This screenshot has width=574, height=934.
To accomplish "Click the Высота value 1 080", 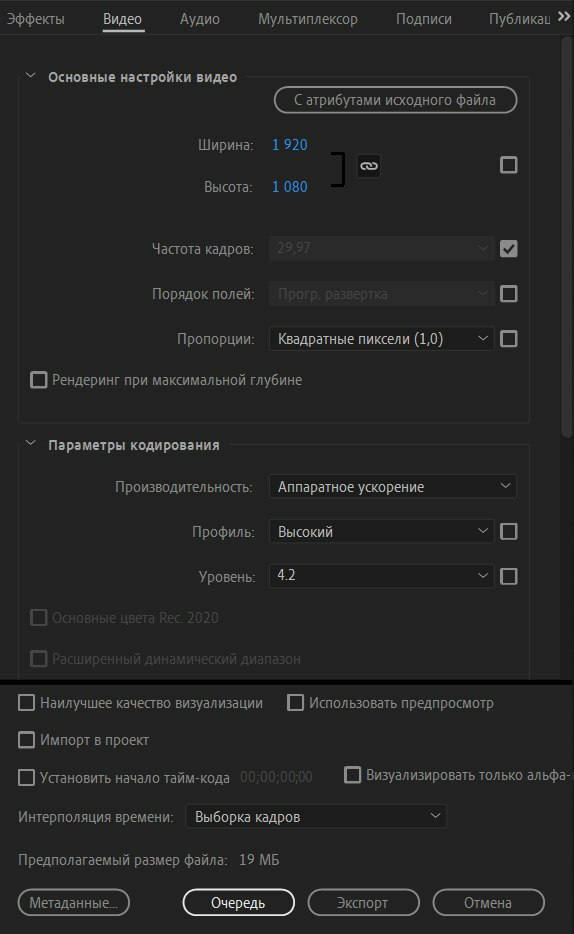I will (x=290, y=187).
